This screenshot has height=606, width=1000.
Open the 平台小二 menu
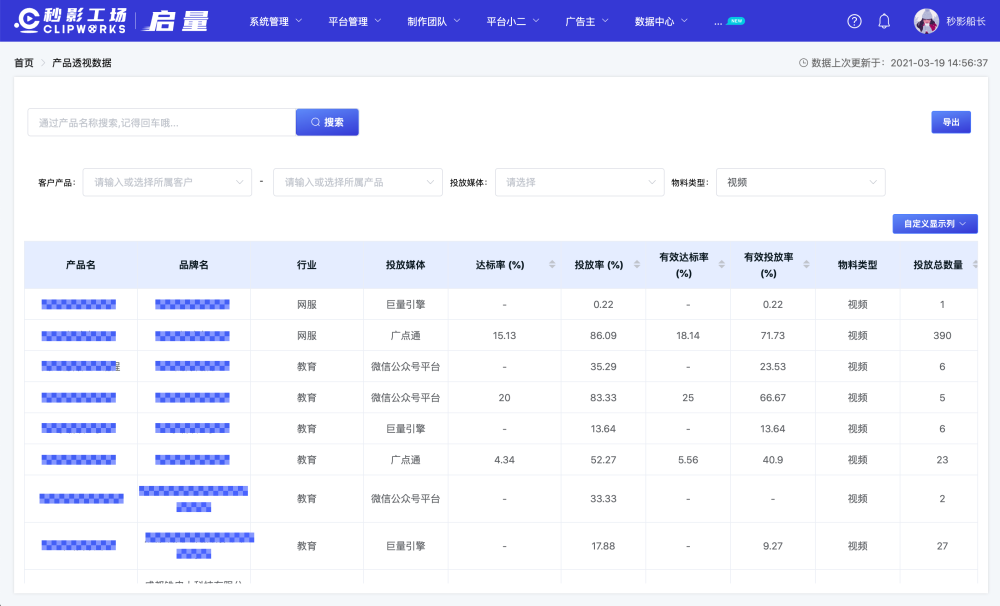pyautogui.click(x=513, y=21)
